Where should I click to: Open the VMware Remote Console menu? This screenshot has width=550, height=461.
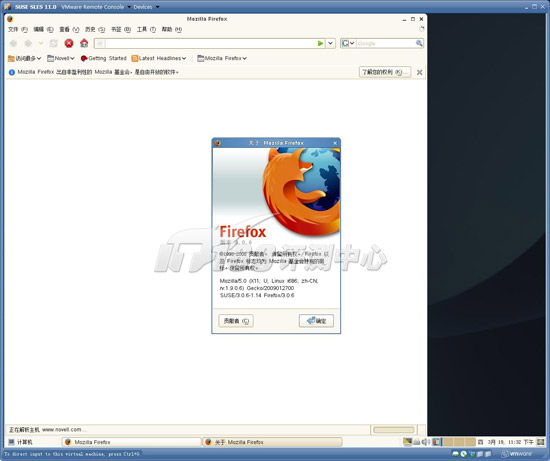point(96,7)
